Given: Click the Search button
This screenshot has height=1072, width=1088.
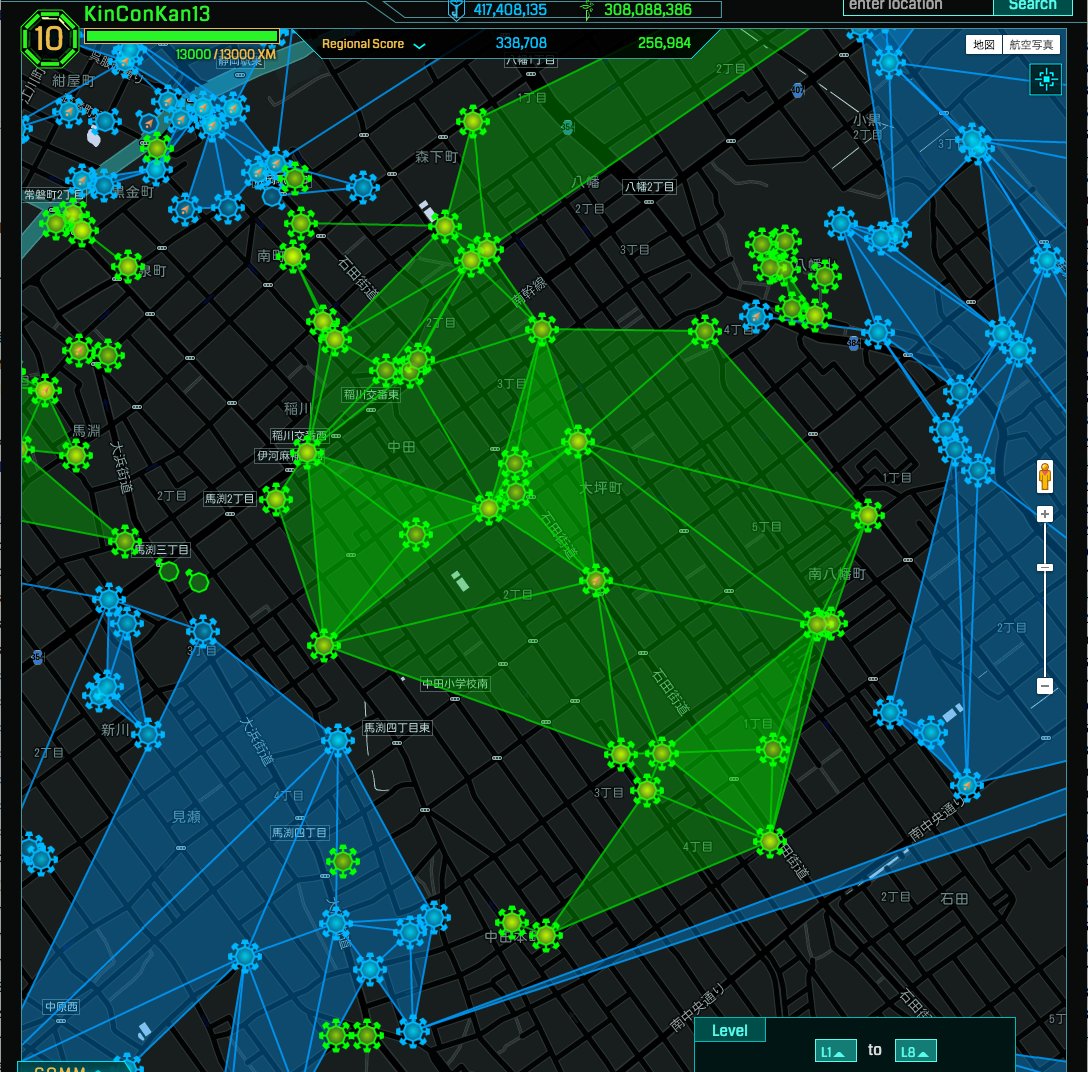Looking at the screenshot, I should 1032,6.
